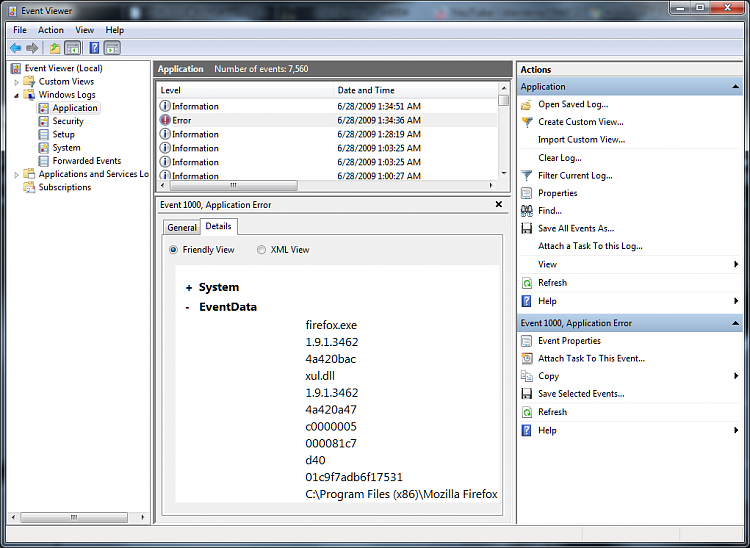Viewport: 750px width, 548px height.
Task: Select event row 6/28/2009 1:34:51 AM
Action: [x=328, y=106]
